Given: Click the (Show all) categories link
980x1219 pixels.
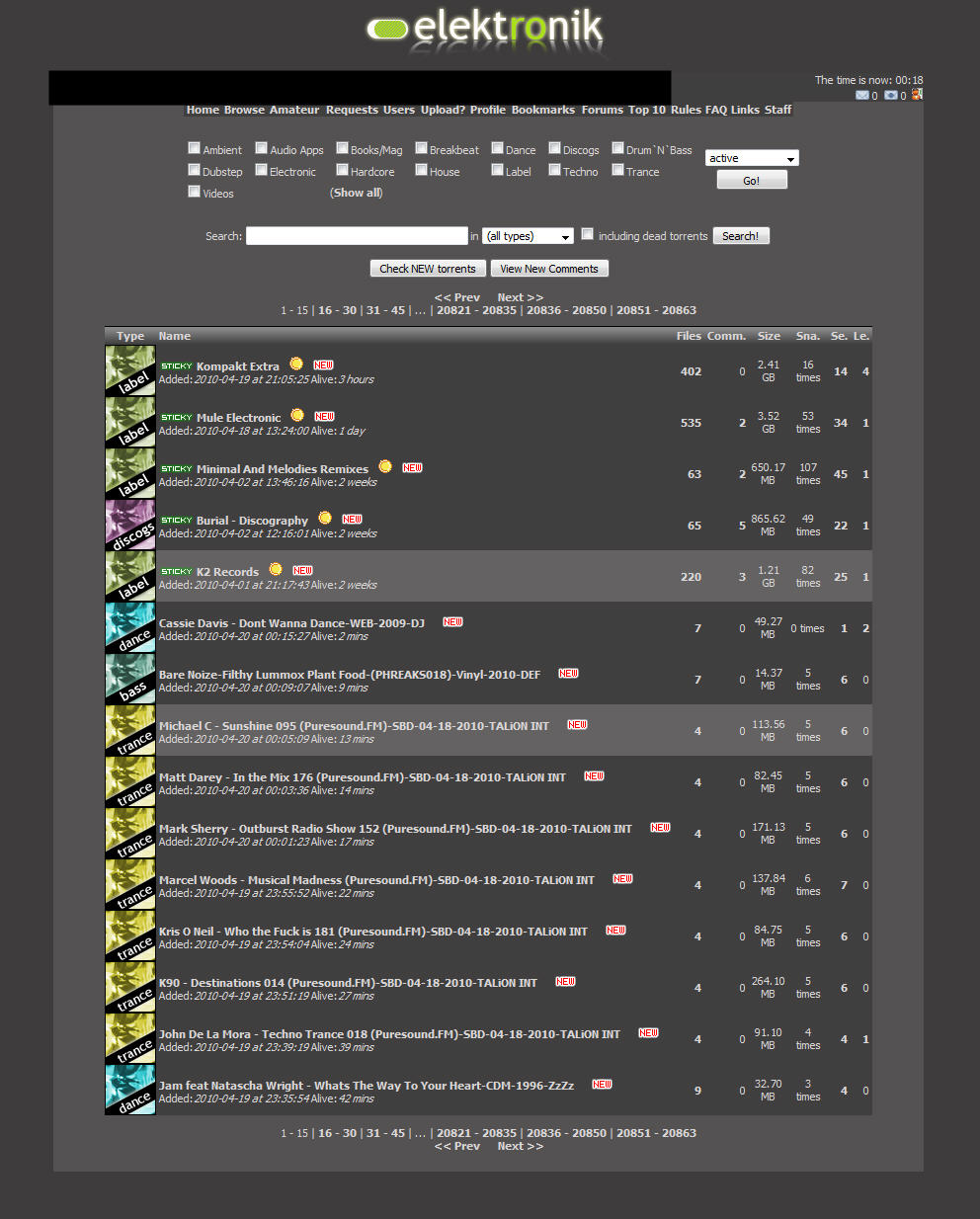Looking at the screenshot, I should 357,193.
